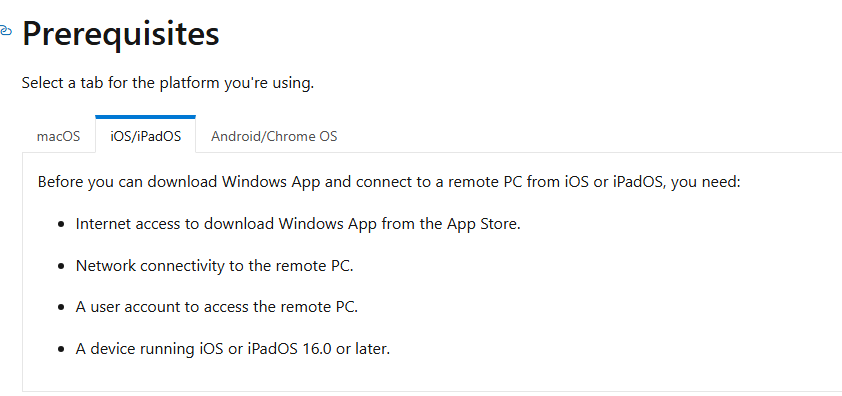
Task: Click the anchor link icon beside Prerequisites
Action: point(5,31)
